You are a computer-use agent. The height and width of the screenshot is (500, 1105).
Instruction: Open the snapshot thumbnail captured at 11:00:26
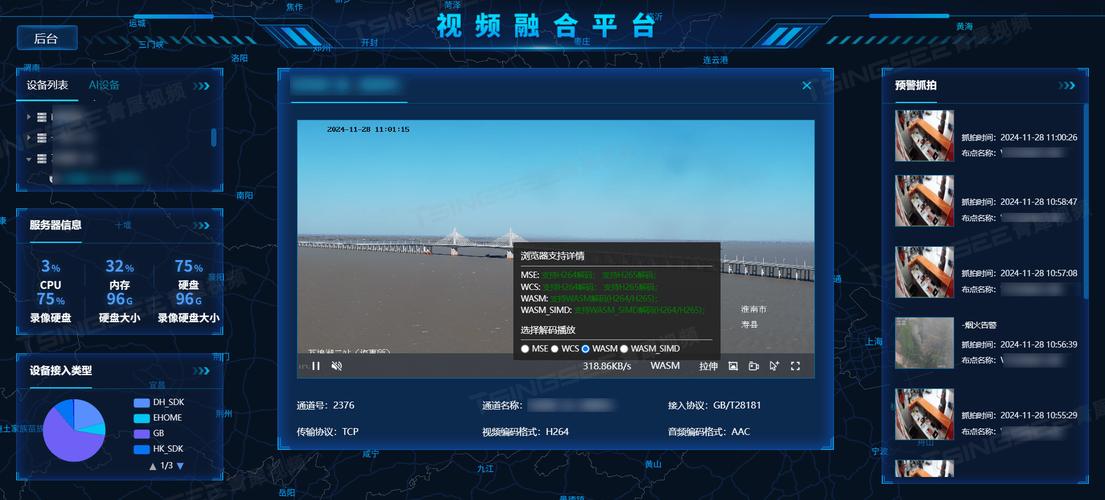(x=924, y=136)
